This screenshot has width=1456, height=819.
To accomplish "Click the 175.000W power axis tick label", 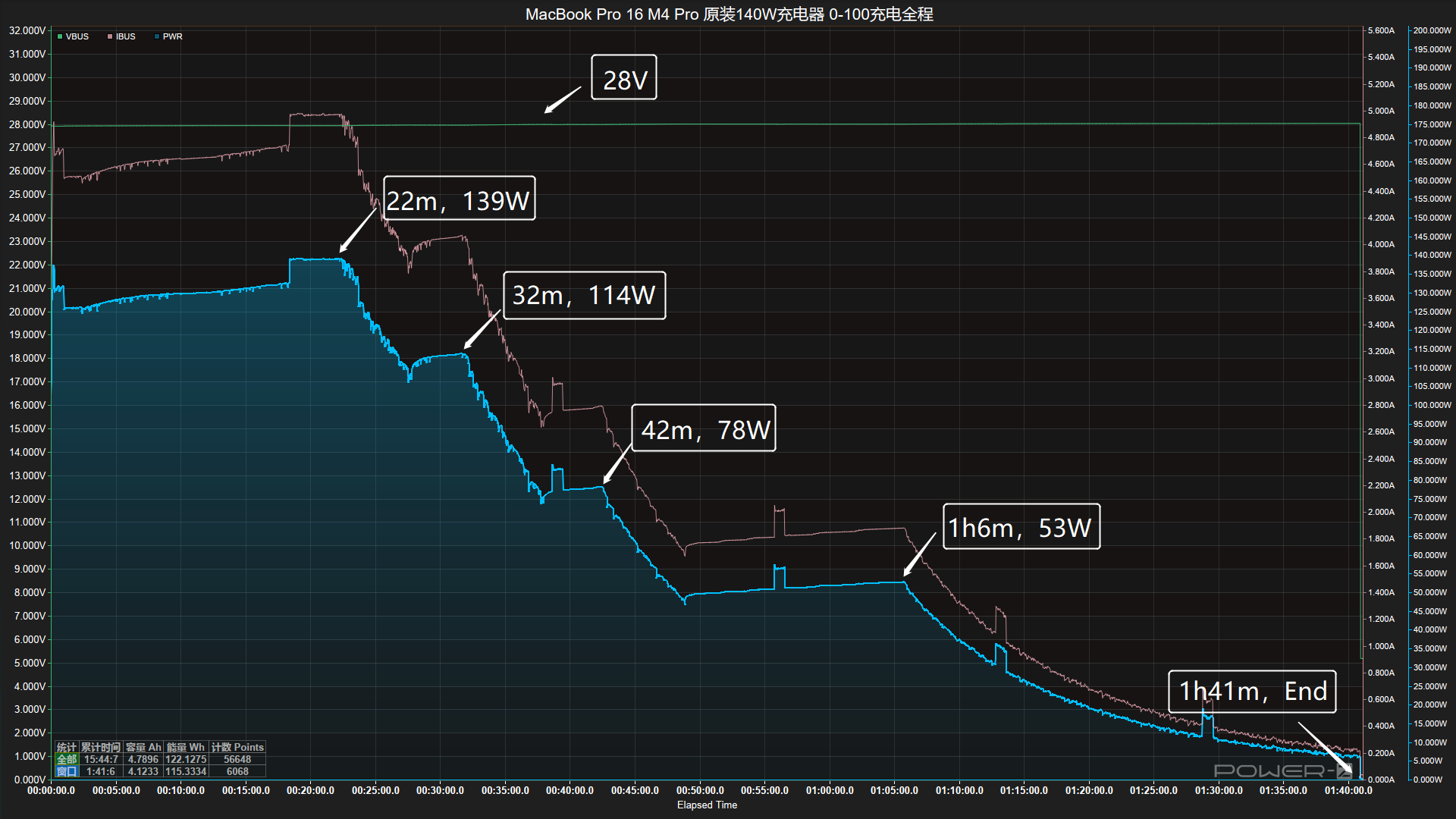I will [x=1432, y=124].
